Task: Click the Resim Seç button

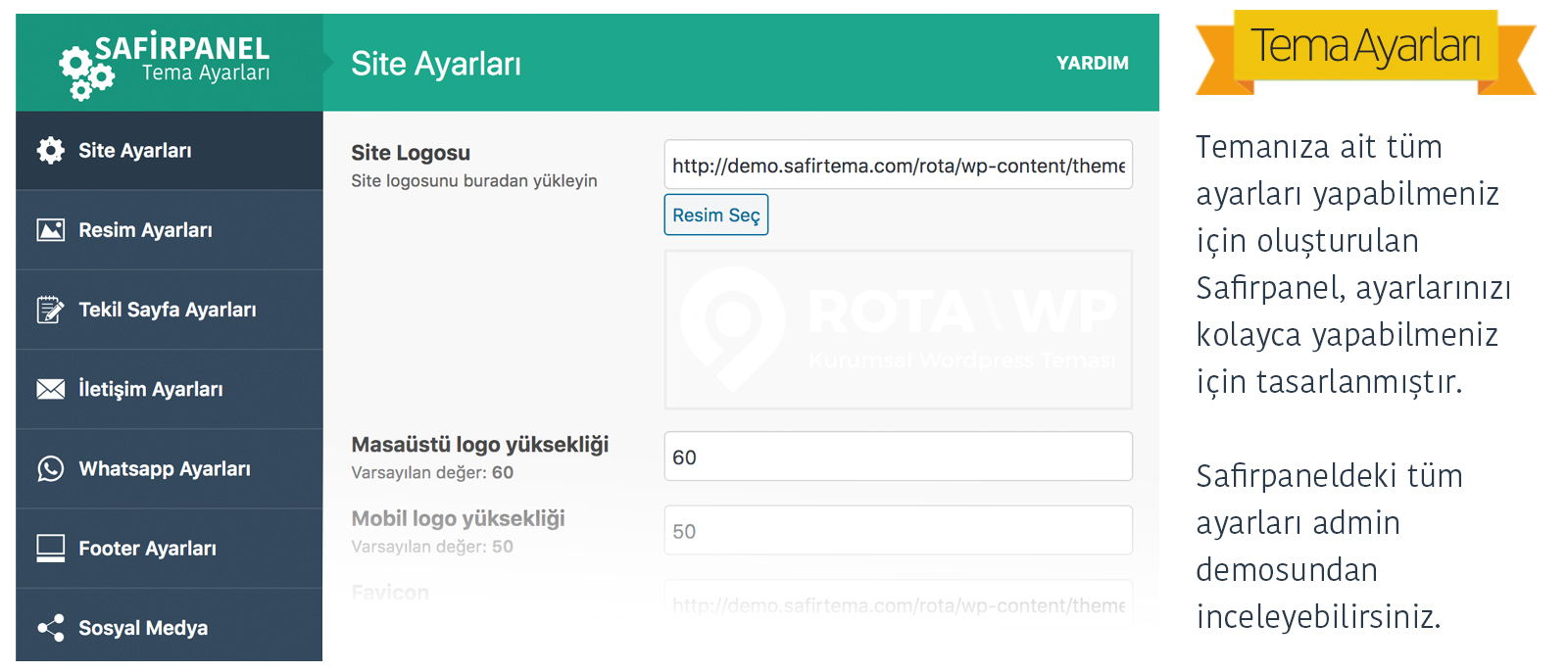Action: point(716,215)
